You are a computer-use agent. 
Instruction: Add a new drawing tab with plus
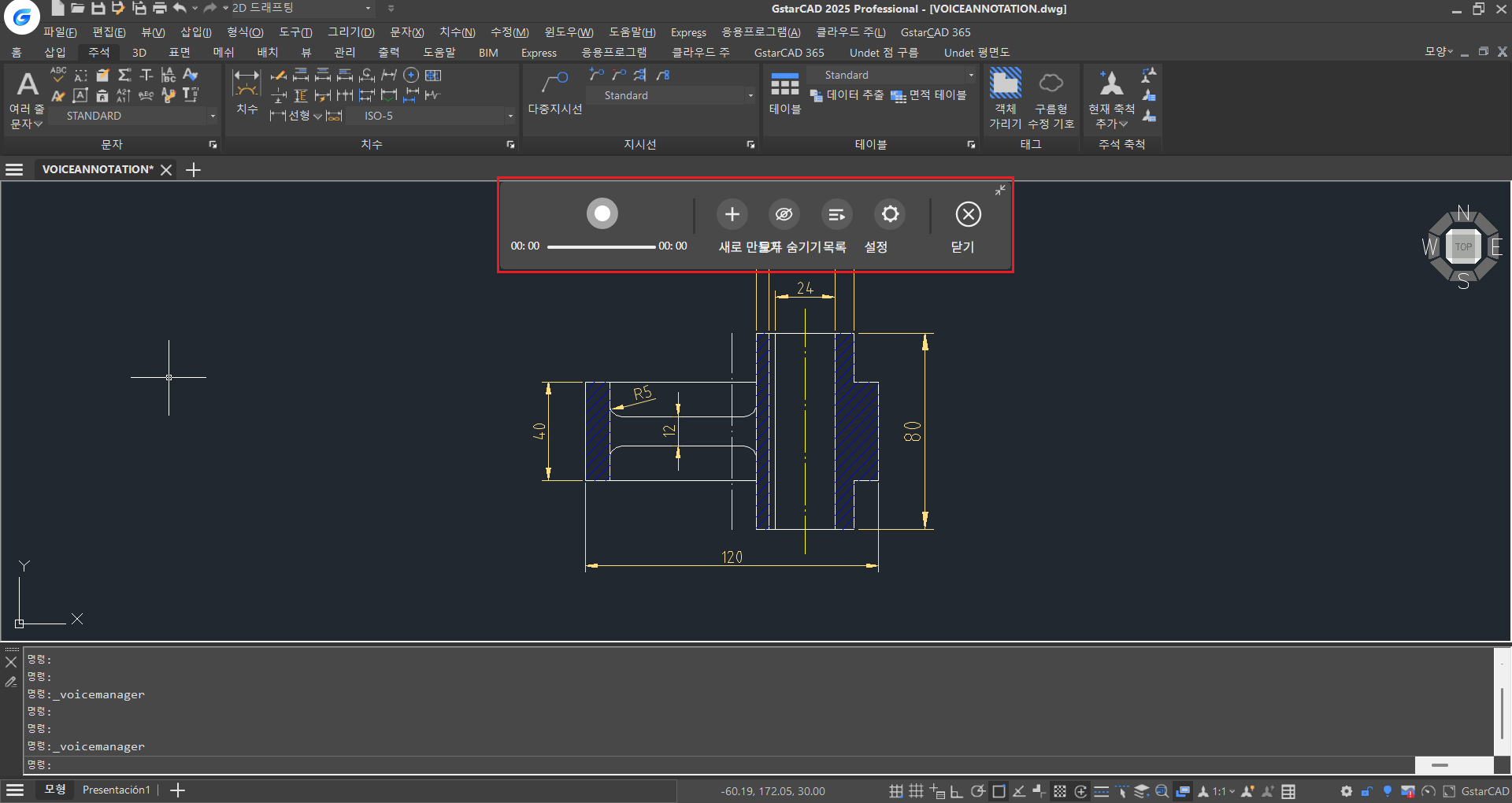point(193,169)
